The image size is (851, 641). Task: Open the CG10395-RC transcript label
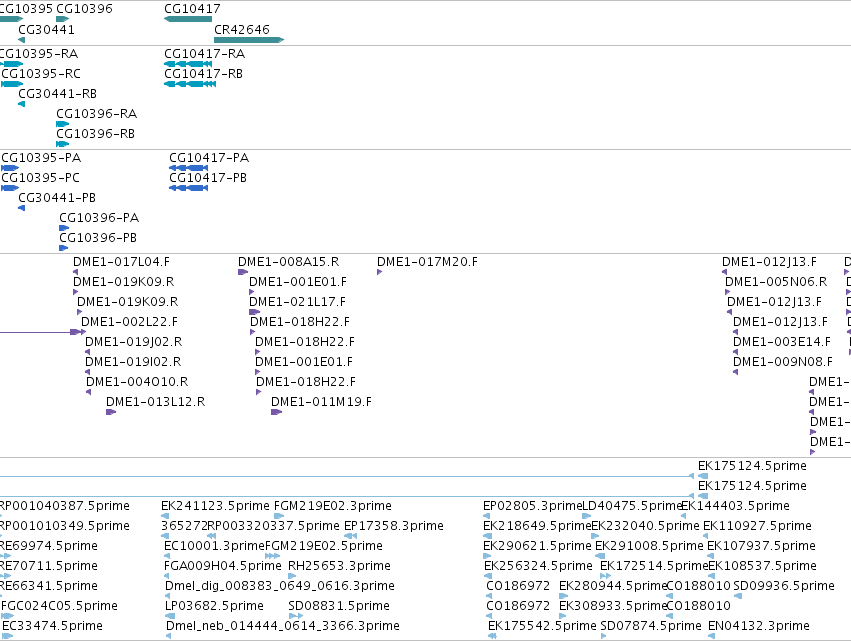tap(41, 73)
